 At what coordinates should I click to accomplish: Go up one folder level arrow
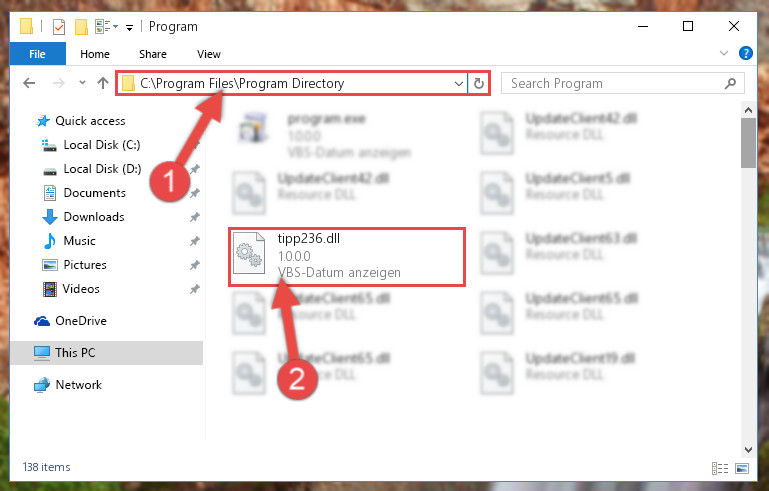point(103,83)
